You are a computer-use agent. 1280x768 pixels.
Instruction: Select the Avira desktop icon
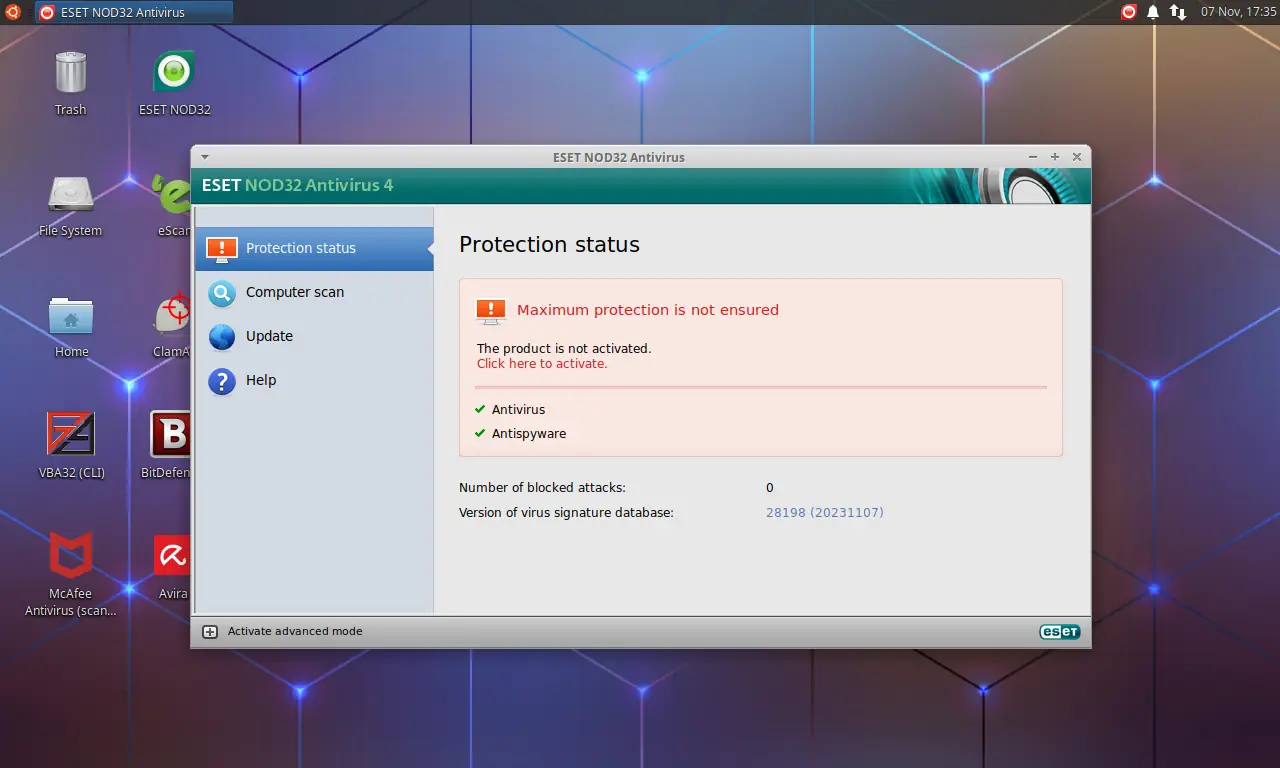click(x=173, y=567)
